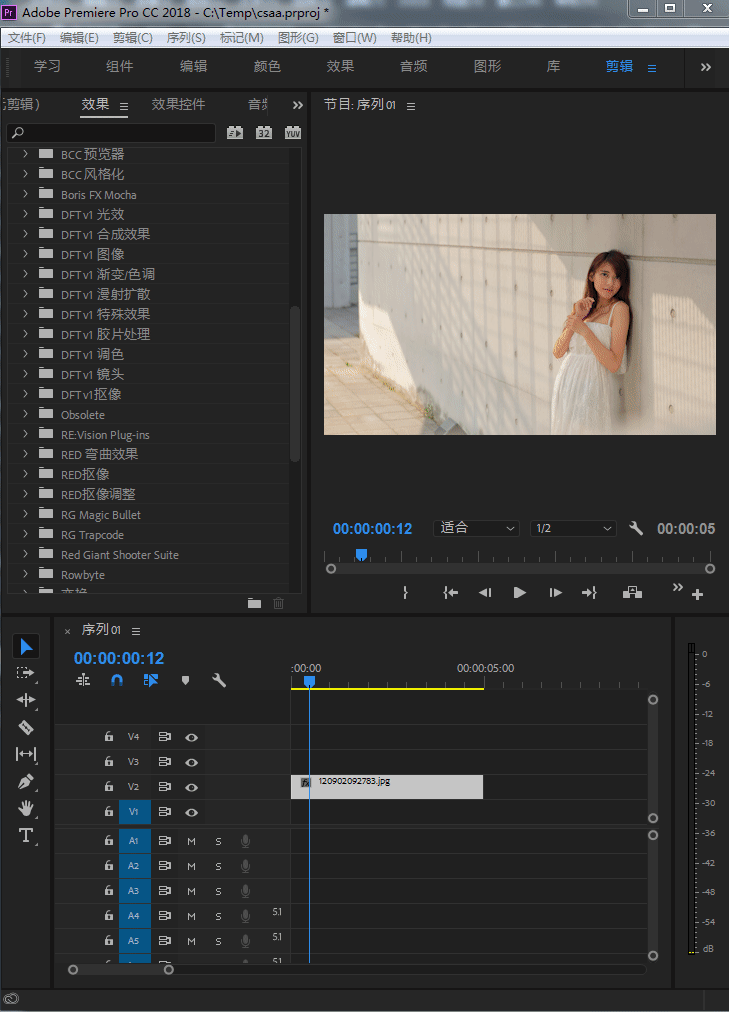729x1012 pixels.
Task: Expand the Boris FX Mocha folder
Action: click(25, 194)
